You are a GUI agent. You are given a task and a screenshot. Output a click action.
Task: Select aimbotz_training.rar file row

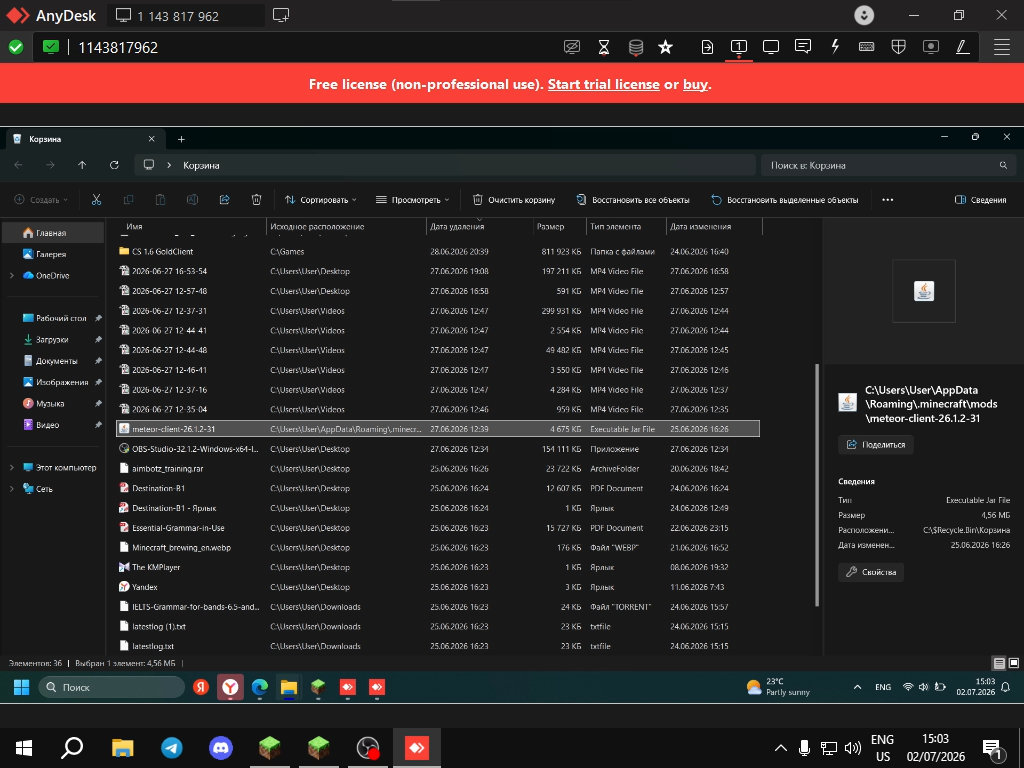(438, 468)
